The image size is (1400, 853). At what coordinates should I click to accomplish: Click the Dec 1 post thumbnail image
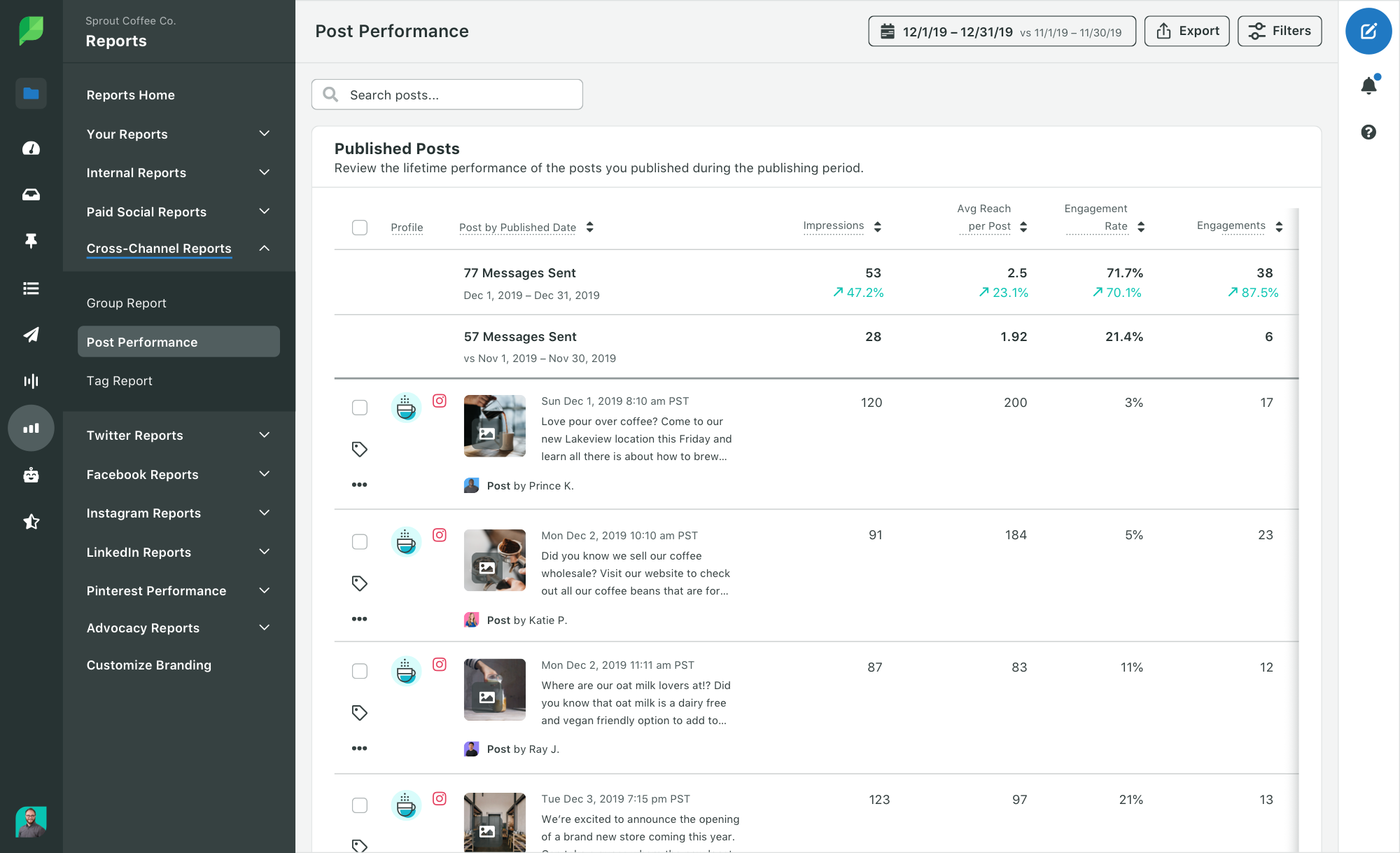pyautogui.click(x=492, y=426)
